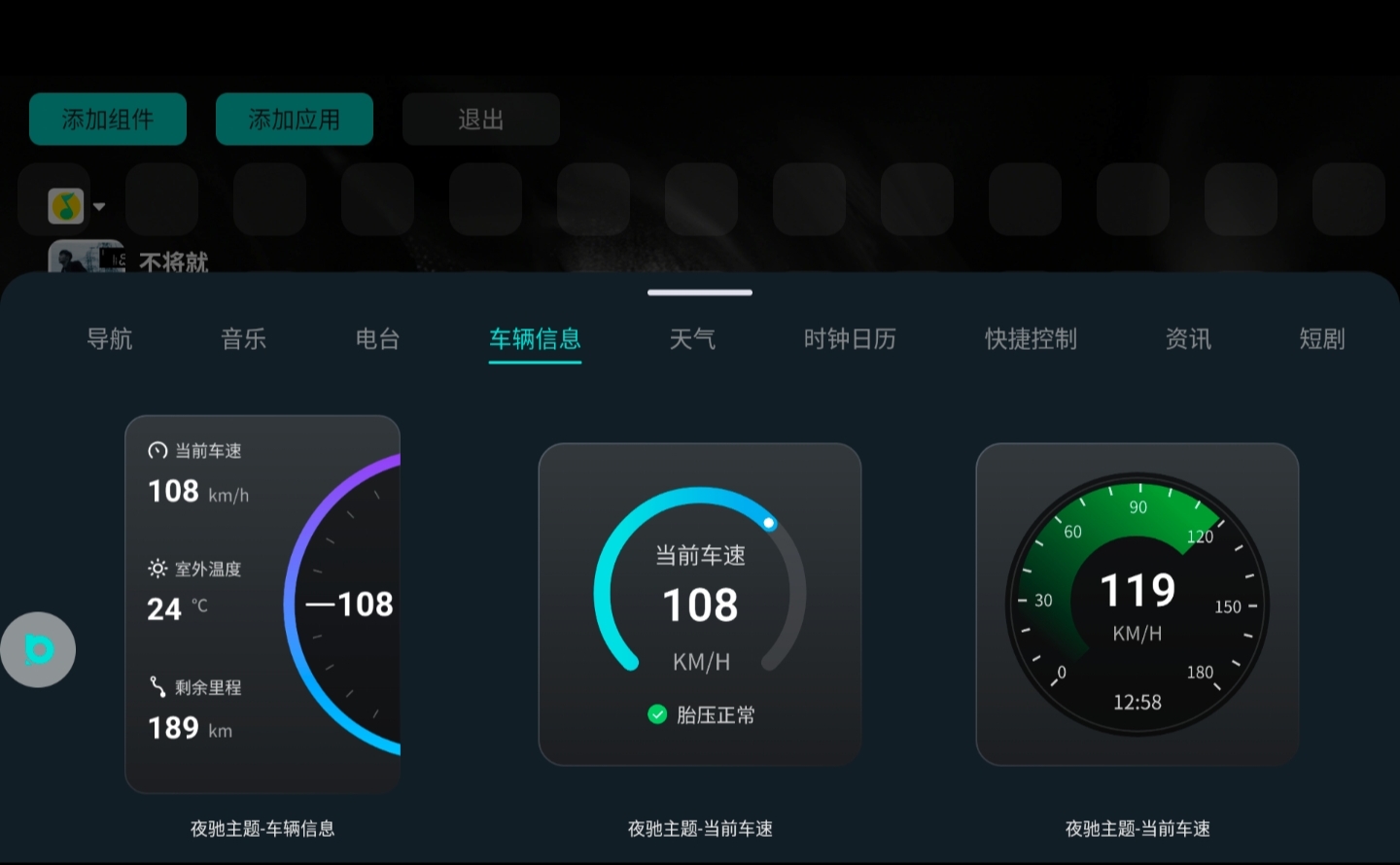Click the route icon beside 剩余里程

(157, 687)
